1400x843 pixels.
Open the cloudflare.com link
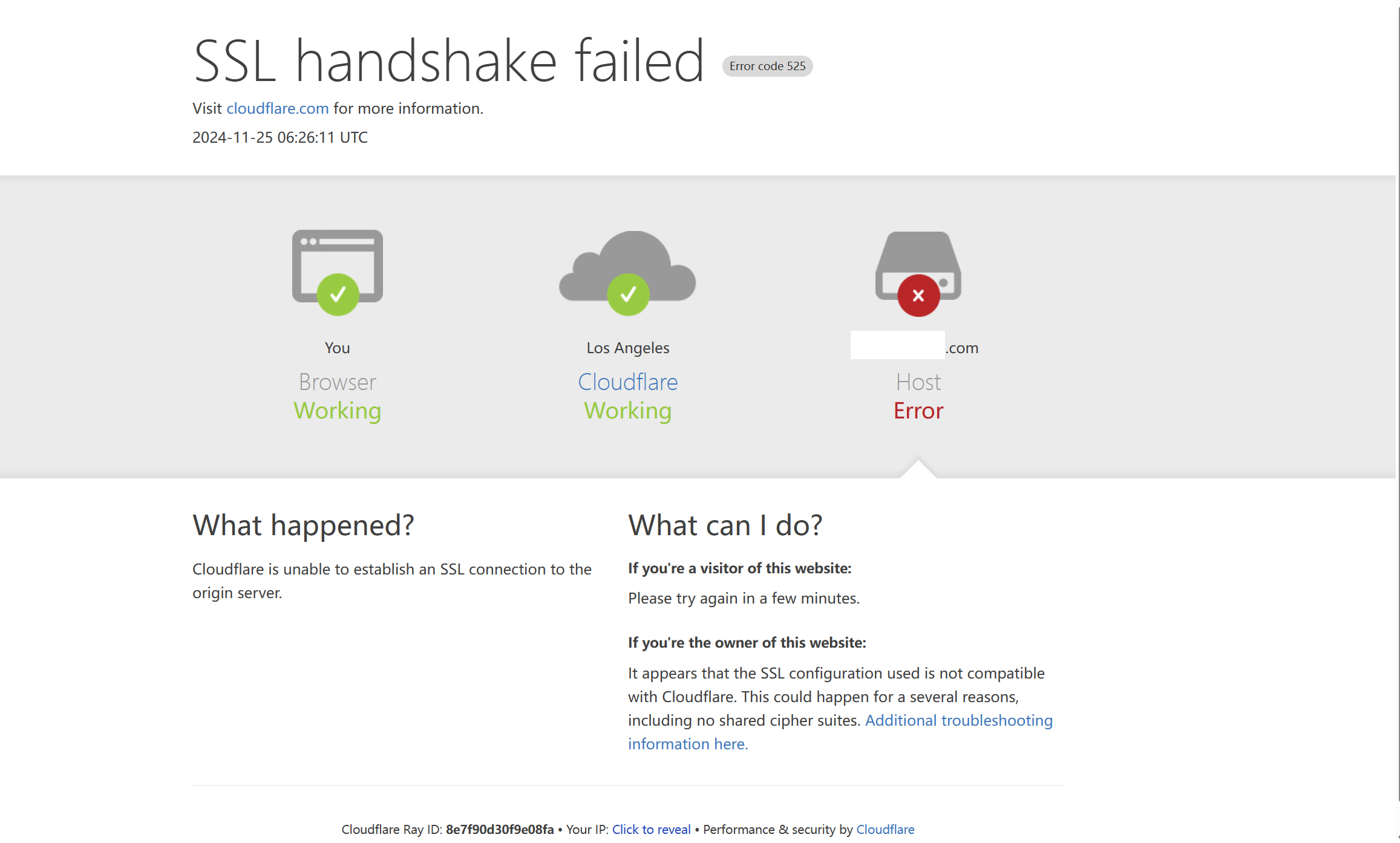pyautogui.click(x=278, y=108)
